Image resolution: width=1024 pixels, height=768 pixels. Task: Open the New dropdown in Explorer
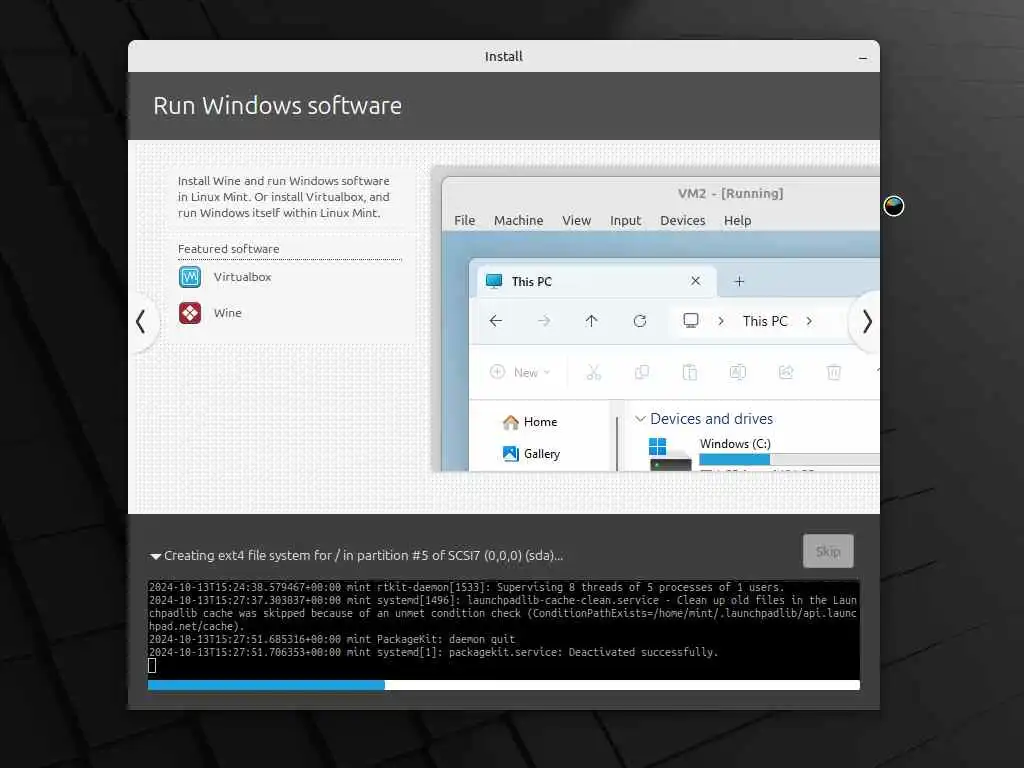[520, 372]
